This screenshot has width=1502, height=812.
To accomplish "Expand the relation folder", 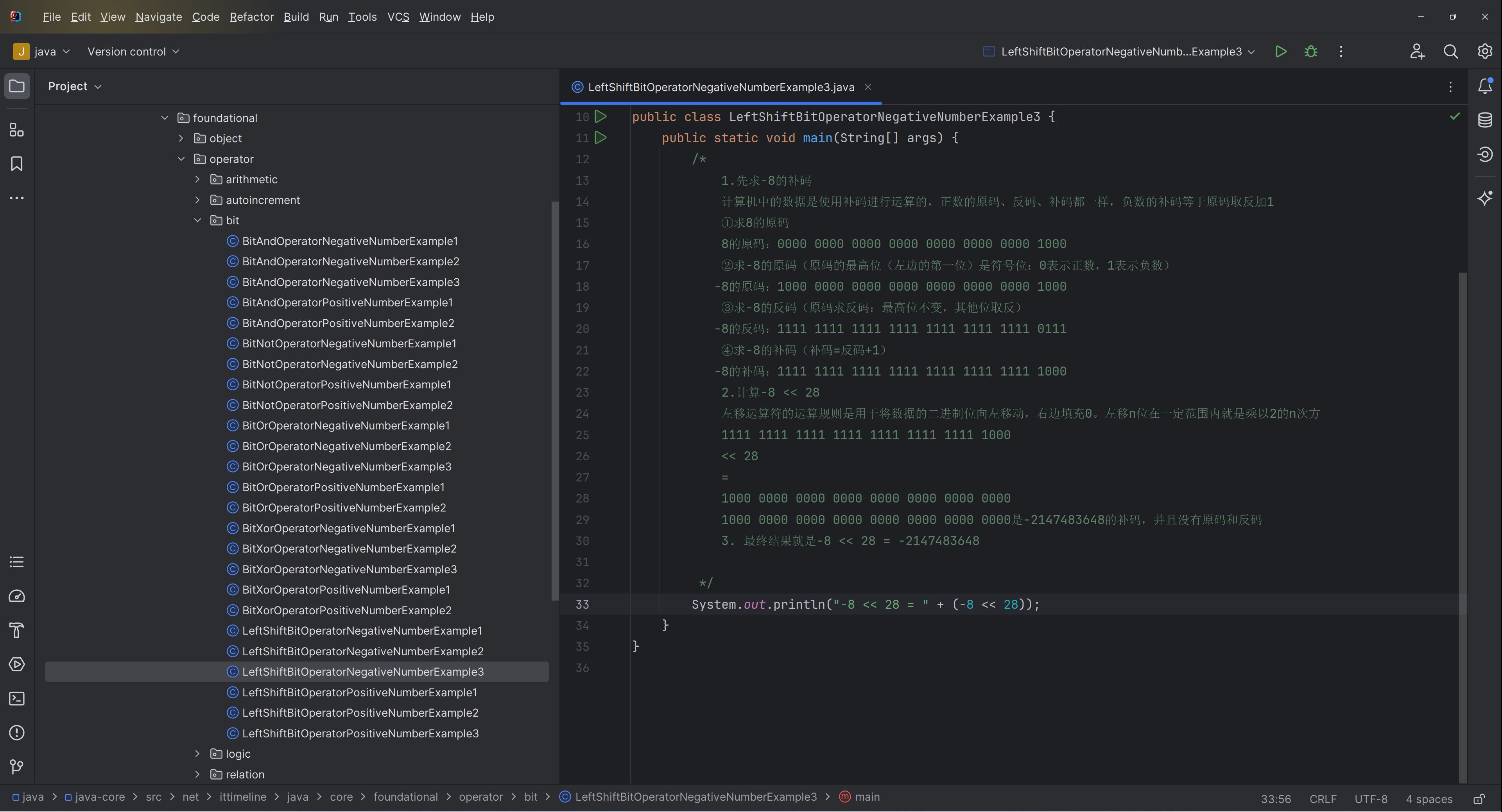I will [x=198, y=774].
